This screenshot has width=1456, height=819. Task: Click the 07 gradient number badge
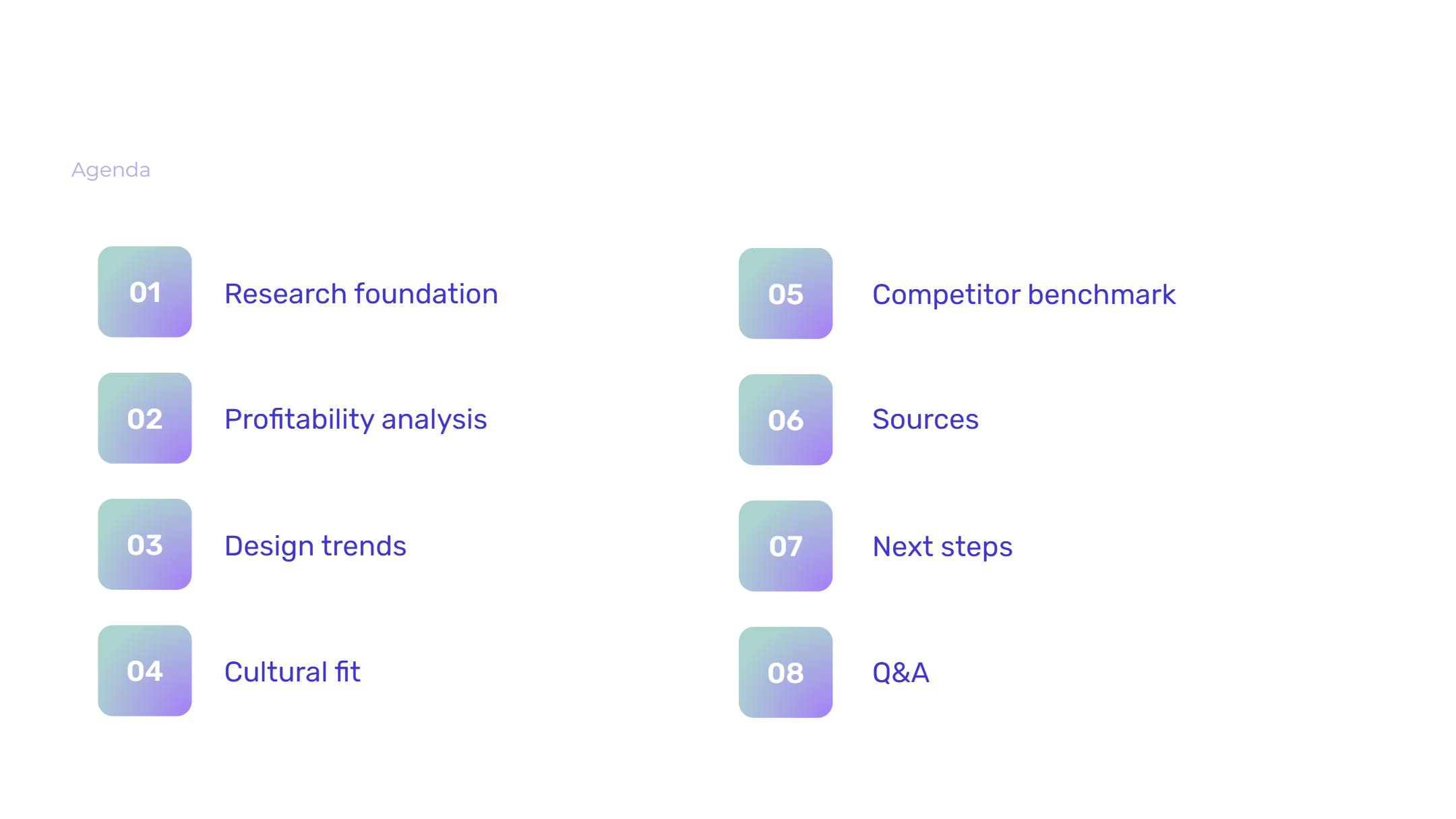[x=785, y=546]
